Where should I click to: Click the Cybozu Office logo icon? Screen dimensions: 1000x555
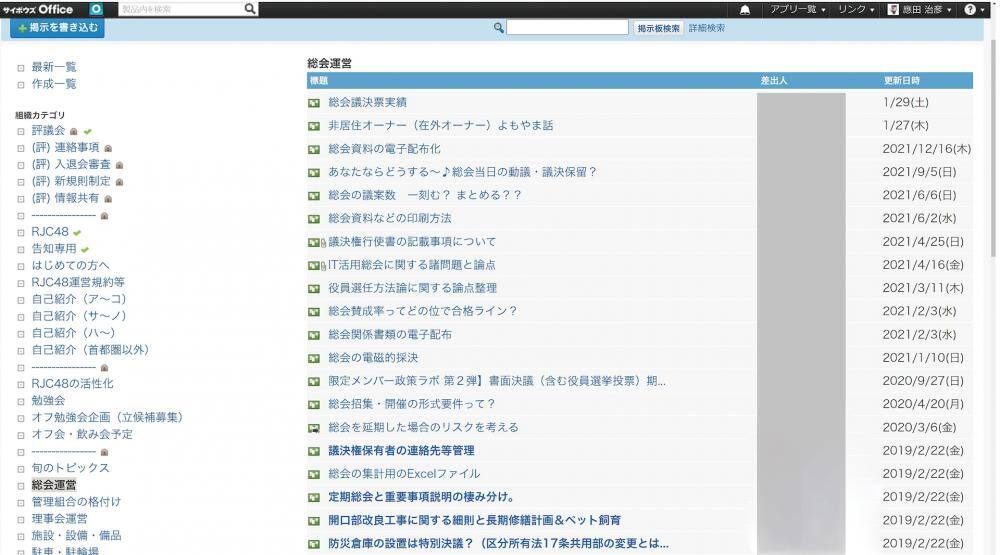click(96, 9)
